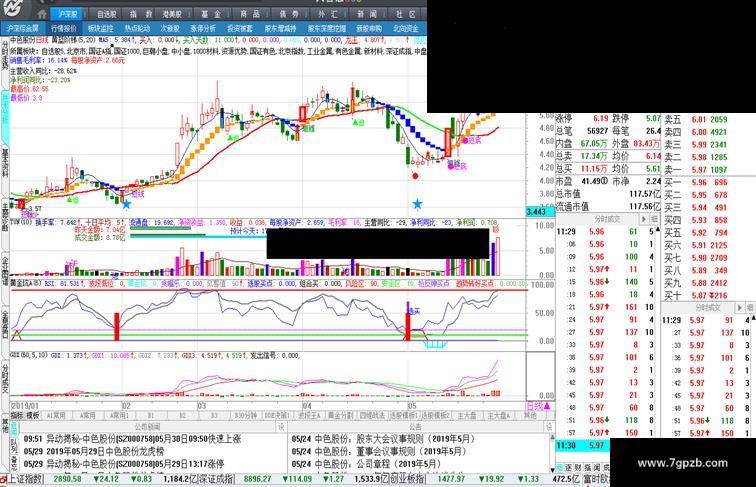Image resolution: width=756 pixels, height=487 pixels.
Task: Click the small red icon left of 上证指数
Action: tap(3, 479)
